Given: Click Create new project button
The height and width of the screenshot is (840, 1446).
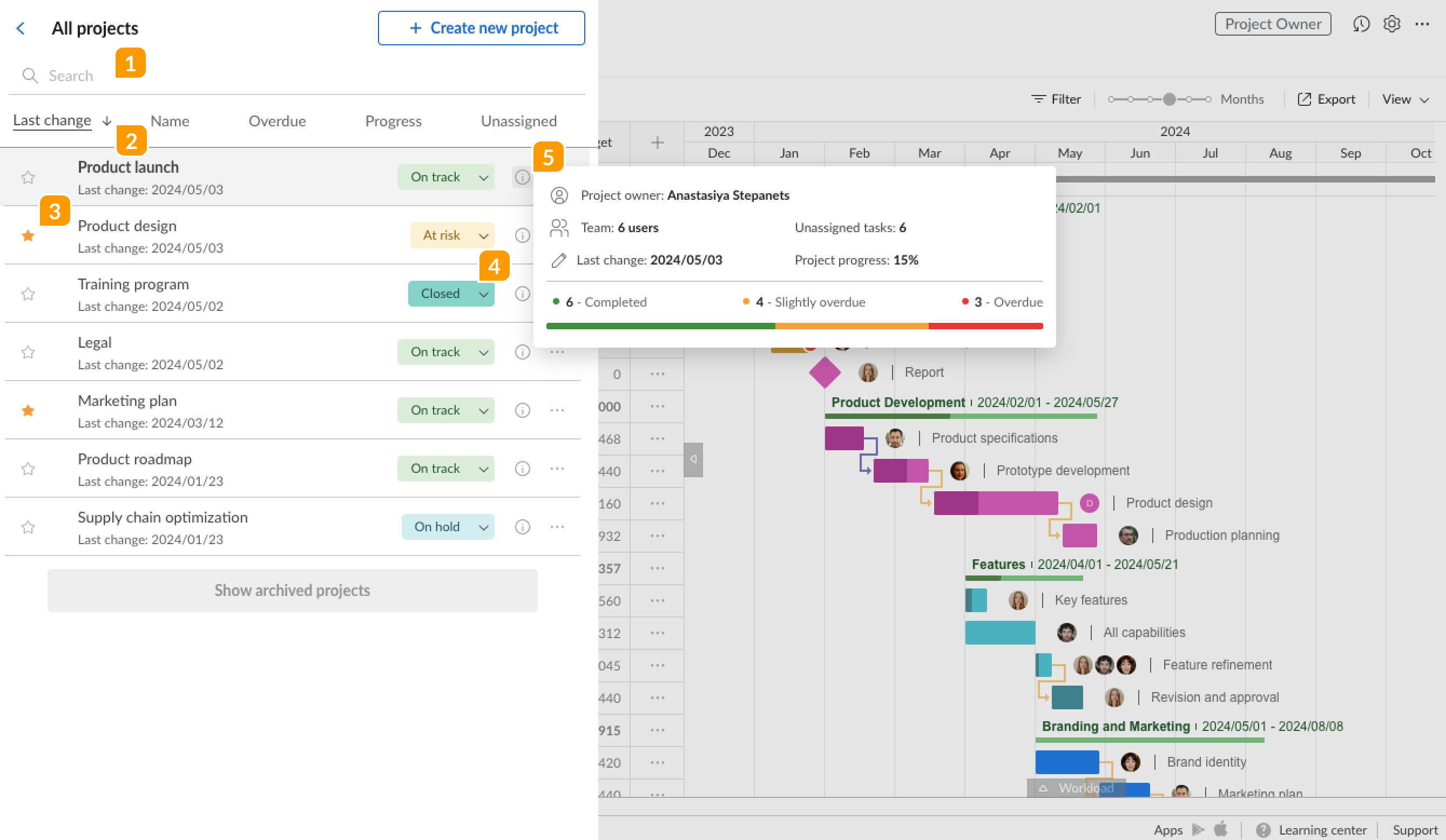Looking at the screenshot, I should click(481, 28).
